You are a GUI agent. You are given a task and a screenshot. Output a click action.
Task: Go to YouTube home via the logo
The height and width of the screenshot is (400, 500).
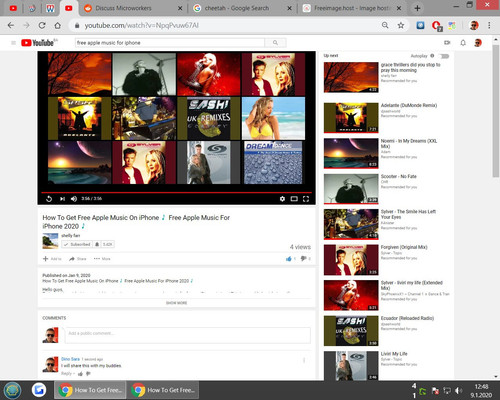pyautogui.click(x=39, y=43)
